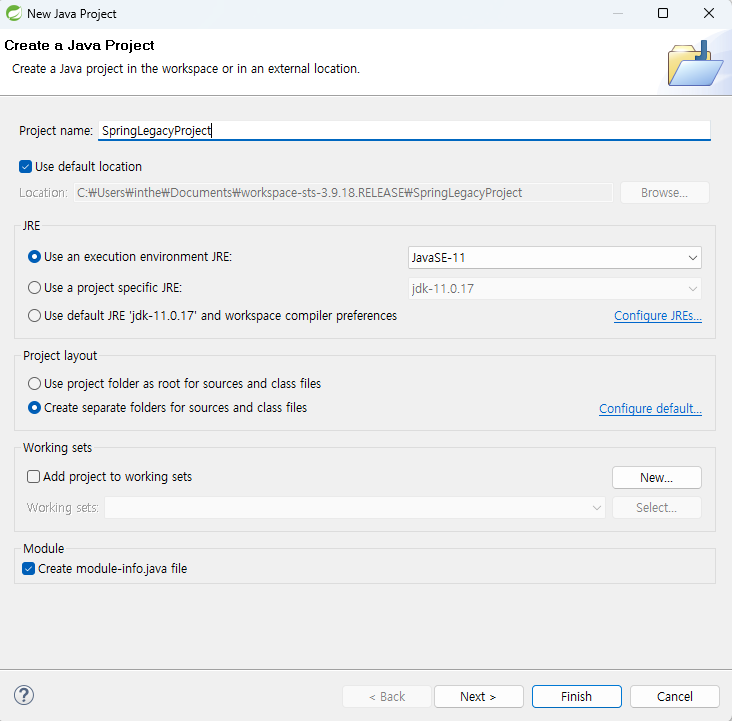732x721 pixels.
Task: Click the Spring leaf icon in title bar
Action: (14, 13)
